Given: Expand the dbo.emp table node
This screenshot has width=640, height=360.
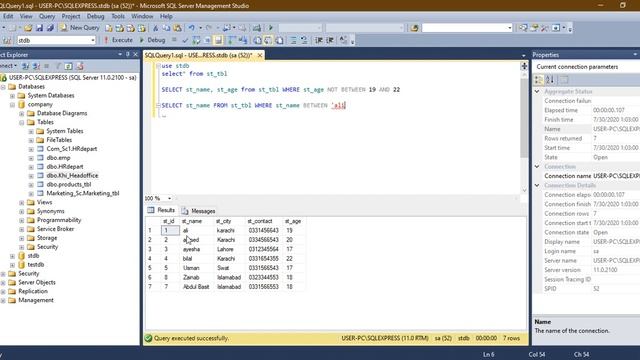Looking at the screenshot, I should coord(31,158).
